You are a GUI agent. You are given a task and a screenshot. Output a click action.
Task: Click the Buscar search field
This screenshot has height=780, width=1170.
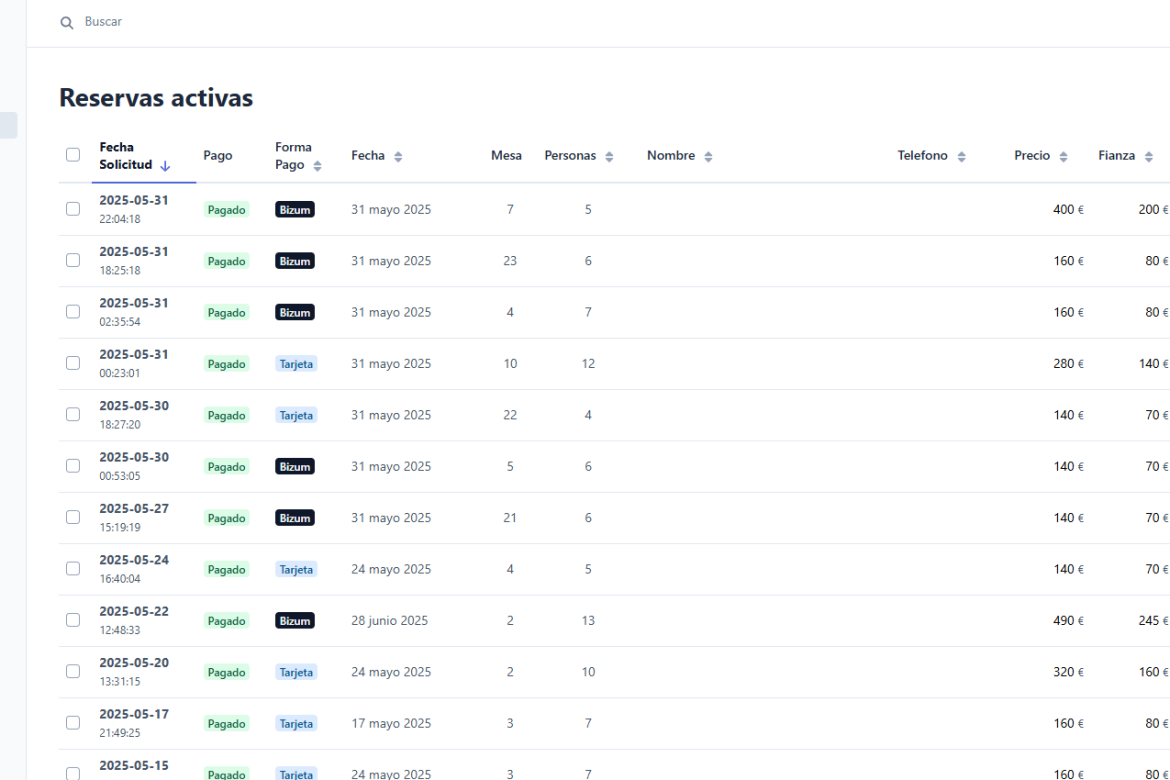pos(300,22)
